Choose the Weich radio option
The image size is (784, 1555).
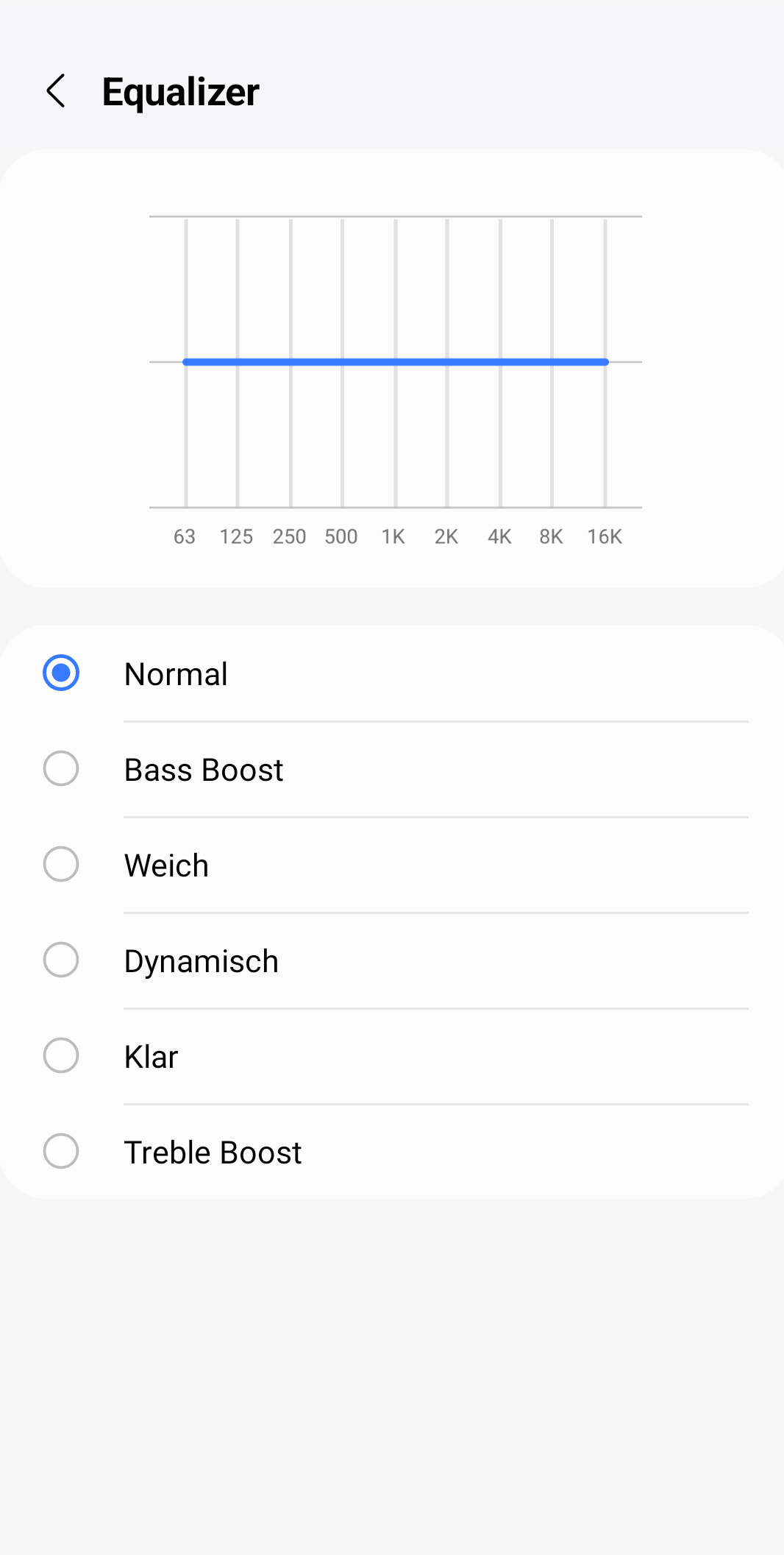[x=61, y=865]
